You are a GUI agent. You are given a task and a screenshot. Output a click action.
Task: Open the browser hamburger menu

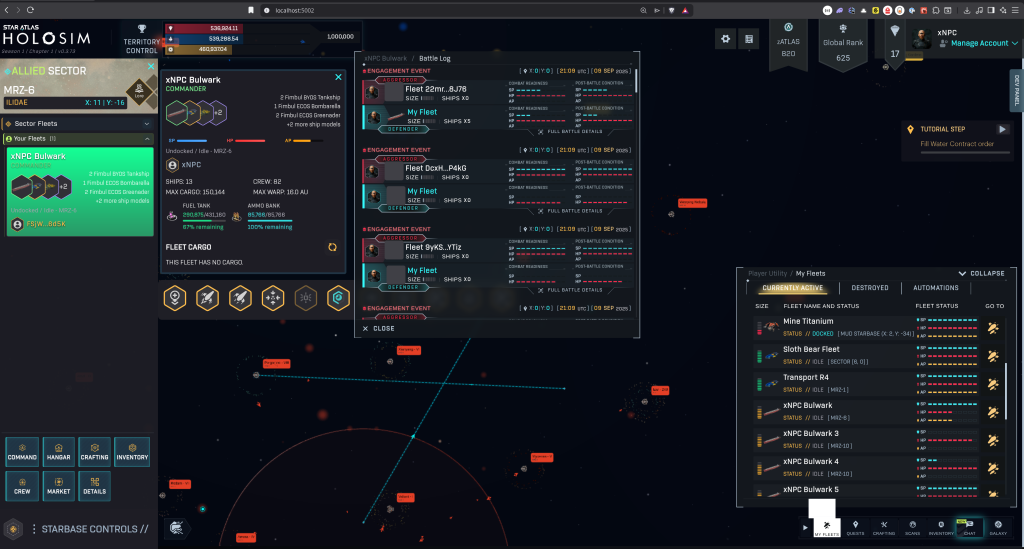click(x=1015, y=10)
